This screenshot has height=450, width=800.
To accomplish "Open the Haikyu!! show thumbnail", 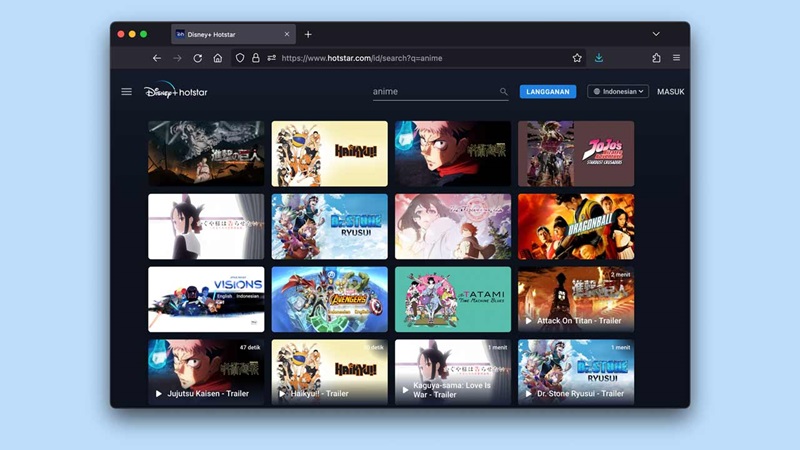I will pyautogui.click(x=329, y=153).
